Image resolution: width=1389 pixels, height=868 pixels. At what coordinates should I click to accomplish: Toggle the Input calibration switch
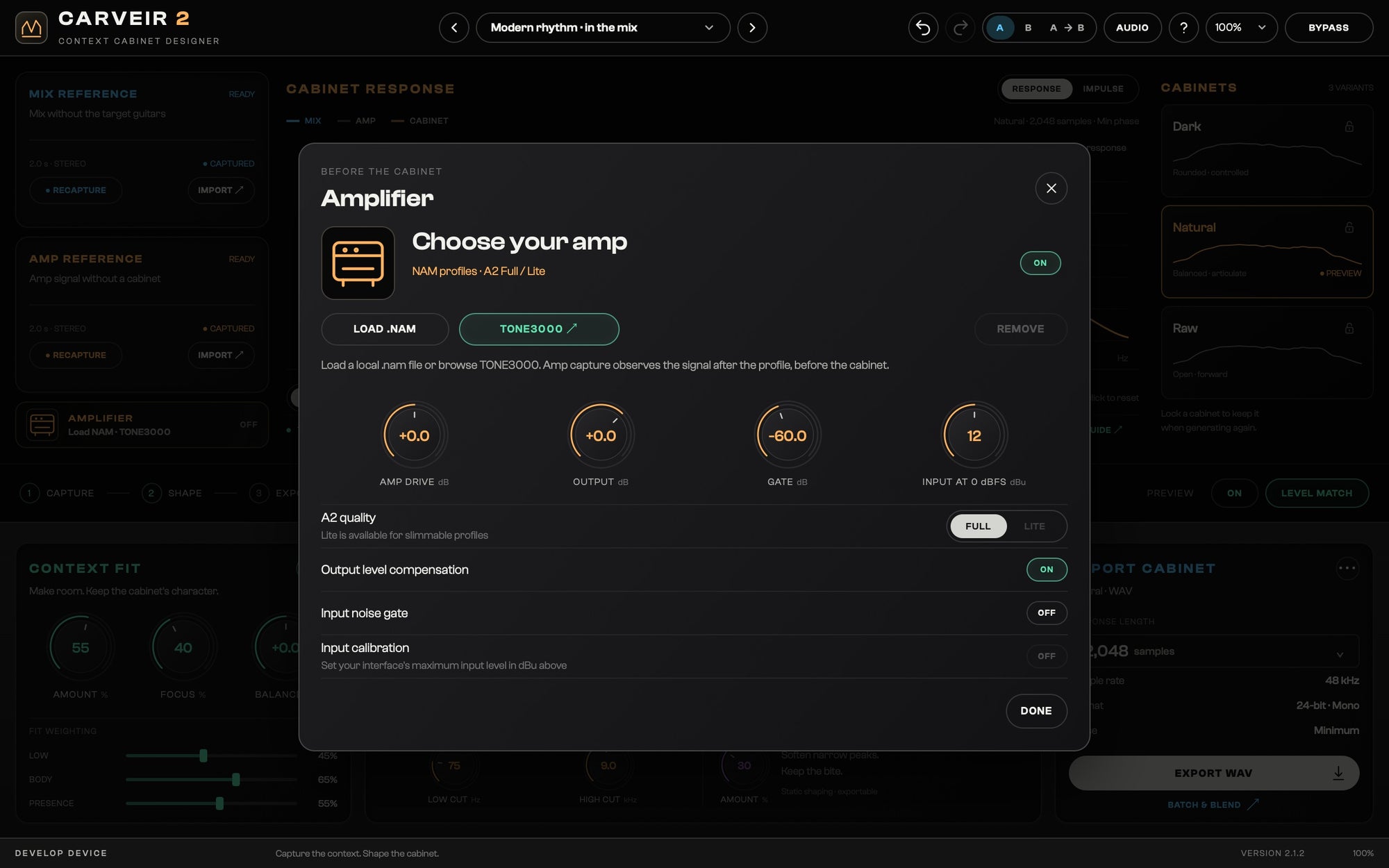pyautogui.click(x=1047, y=656)
